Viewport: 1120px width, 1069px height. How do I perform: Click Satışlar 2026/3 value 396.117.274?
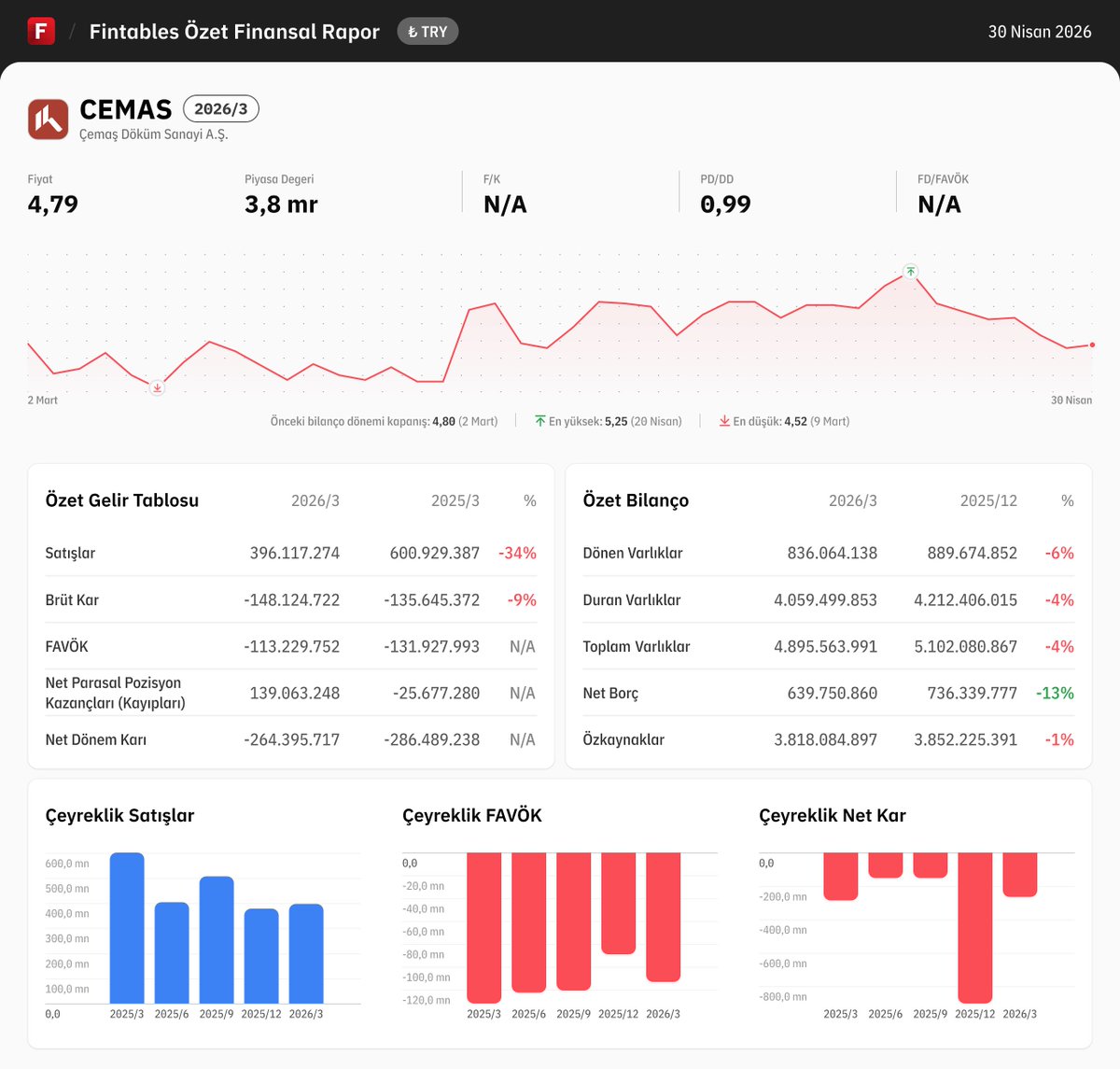(x=295, y=553)
